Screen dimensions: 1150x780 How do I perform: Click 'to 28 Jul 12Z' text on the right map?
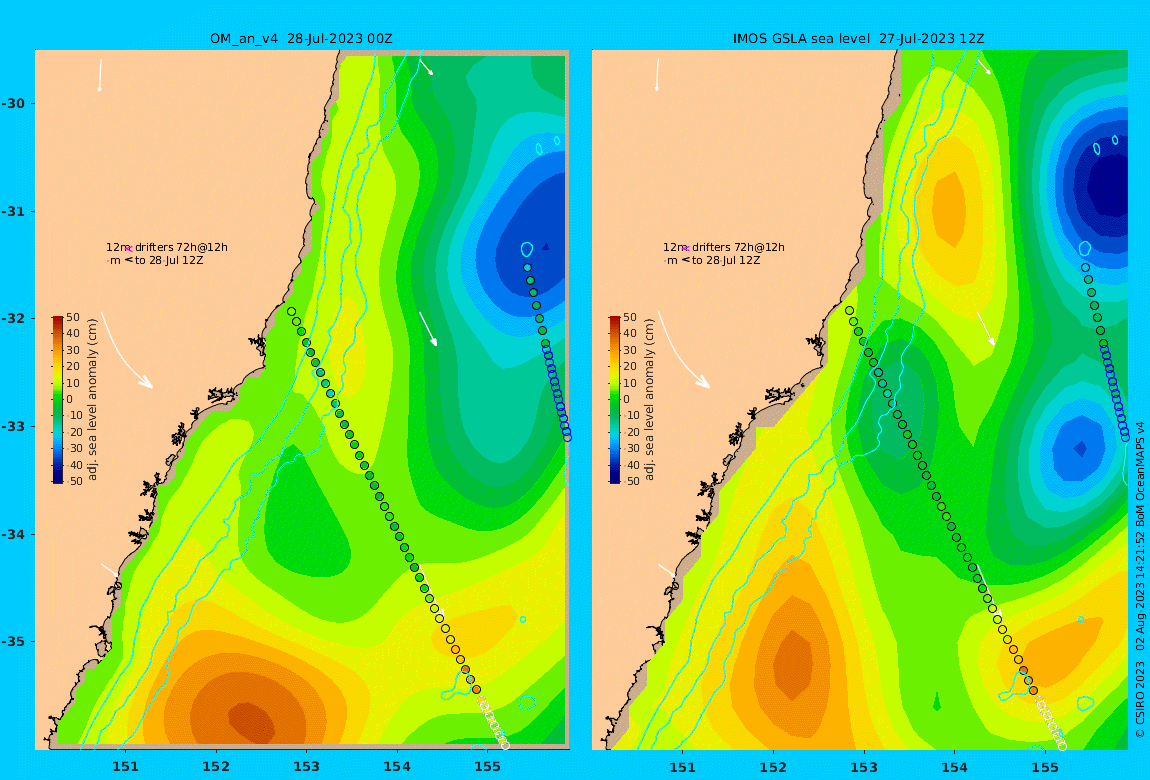[726, 260]
